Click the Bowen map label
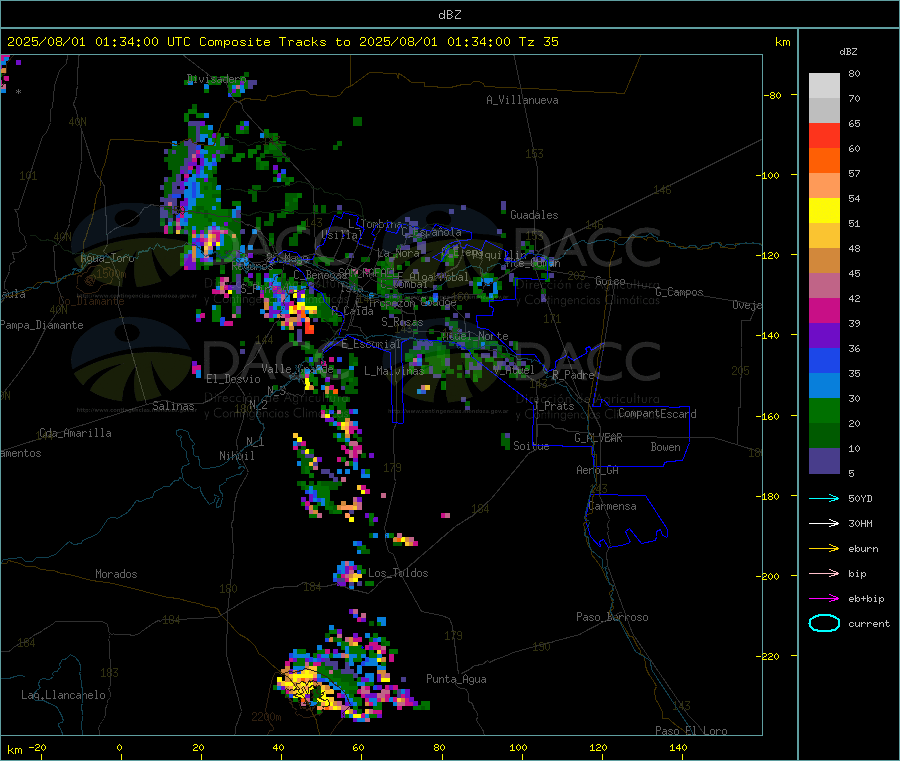The height and width of the screenshot is (761, 900). click(665, 447)
